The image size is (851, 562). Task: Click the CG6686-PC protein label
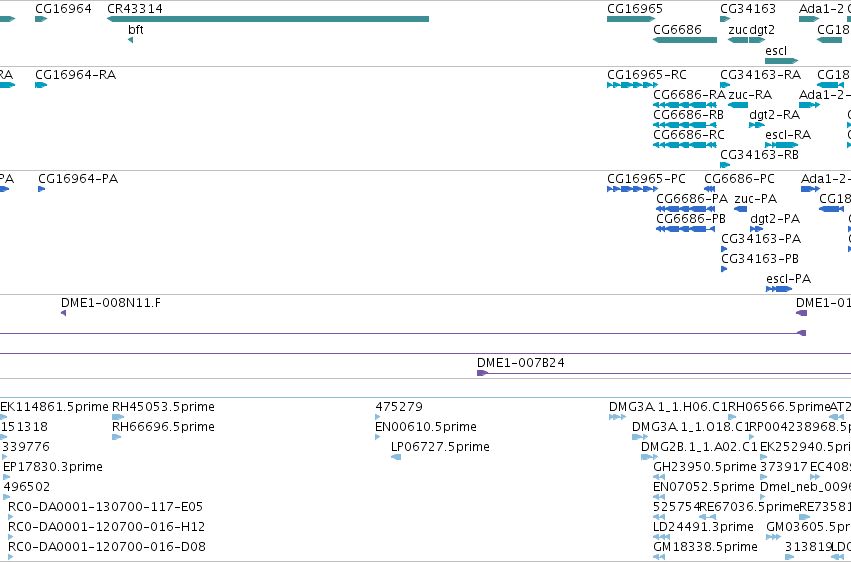739,179
